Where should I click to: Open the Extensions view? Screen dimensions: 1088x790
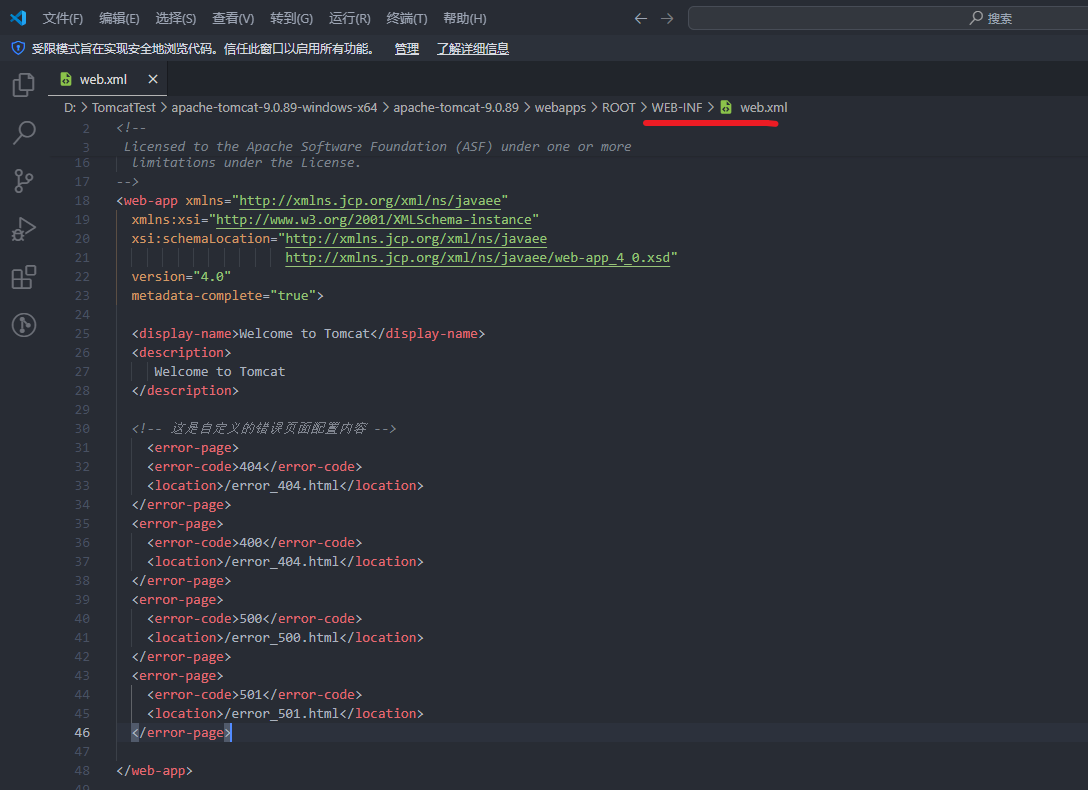[24, 277]
